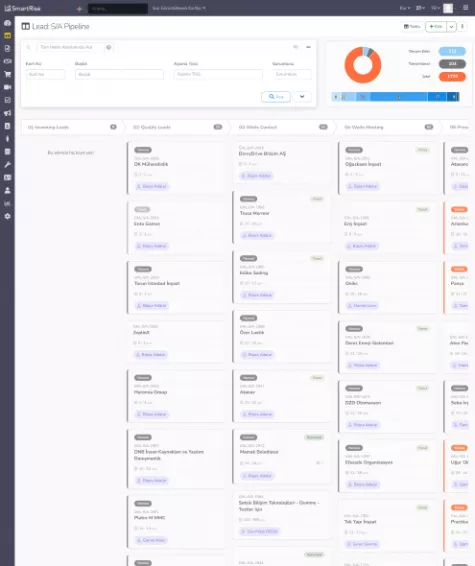475x566 pixels.
Task: Open the hamburger menu at top right
Action: (x=466, y=8)
